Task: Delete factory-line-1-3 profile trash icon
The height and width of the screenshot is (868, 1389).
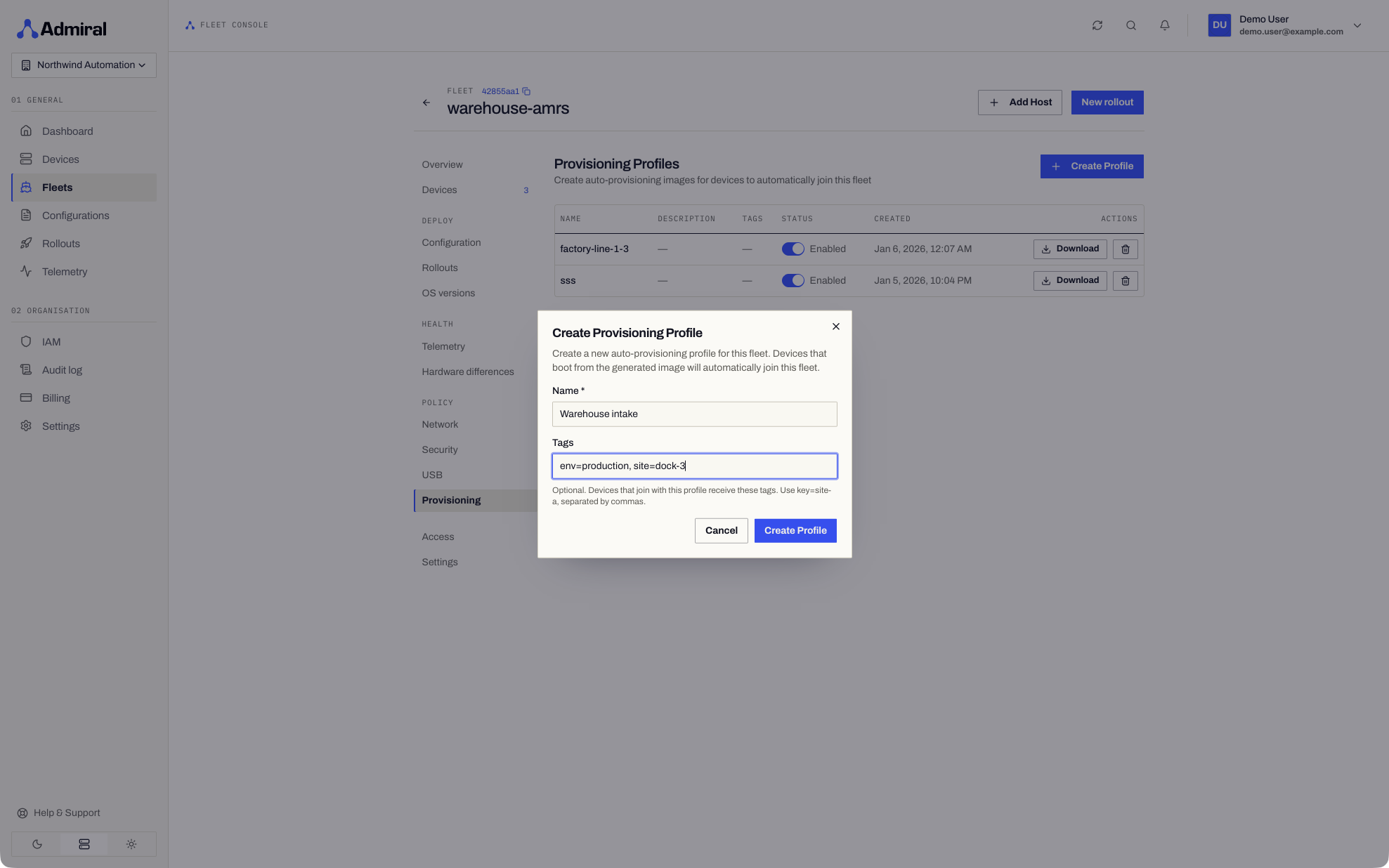Action: pyautogui.click(x=1126, y=249)
